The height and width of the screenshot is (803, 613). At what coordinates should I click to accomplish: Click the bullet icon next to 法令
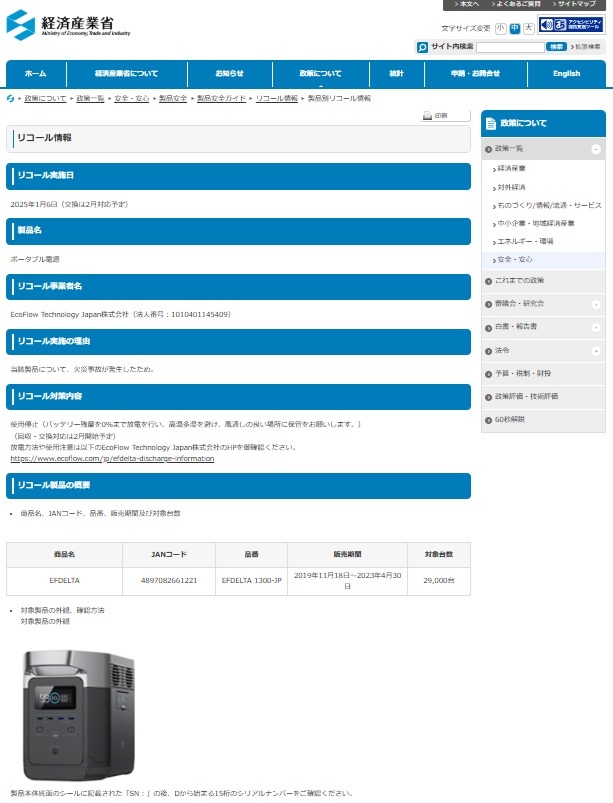pos(488,351)
